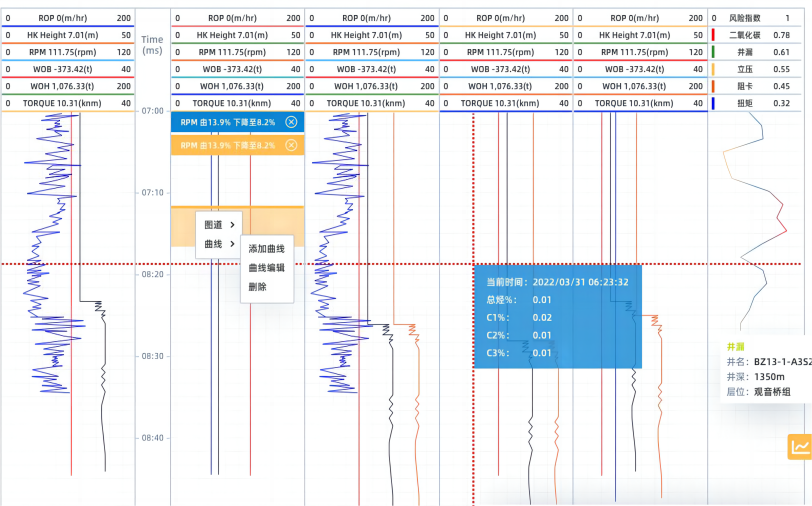Dismiss the orange RPM alert banner
The image size is (812, 506).
291,145
